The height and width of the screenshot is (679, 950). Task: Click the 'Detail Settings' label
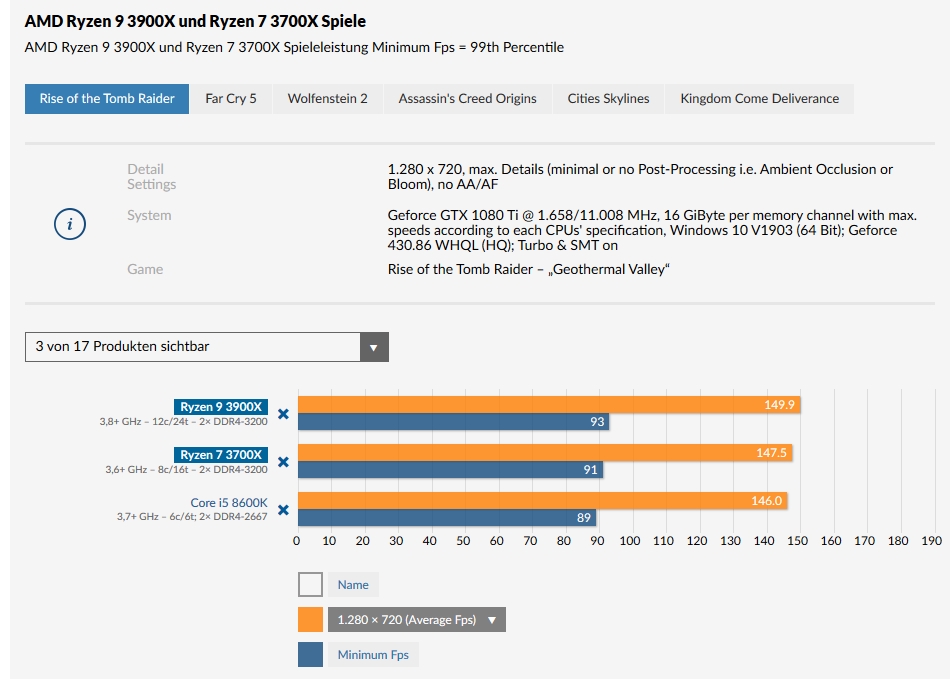(x=151, y=176)
